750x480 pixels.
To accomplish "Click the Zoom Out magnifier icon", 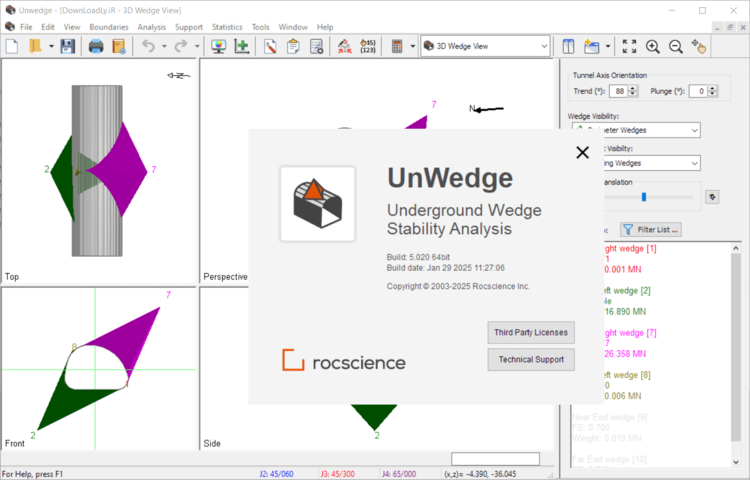I will pos(675,46).
